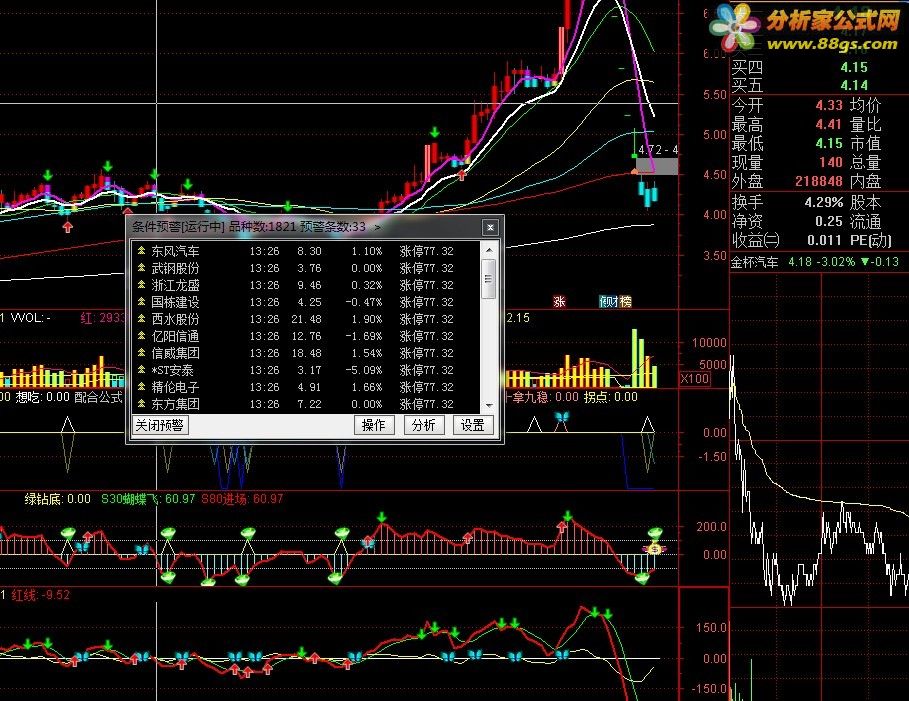Select the 武钢股份 alert row
909x701 pixels.
tap(307, 268)
